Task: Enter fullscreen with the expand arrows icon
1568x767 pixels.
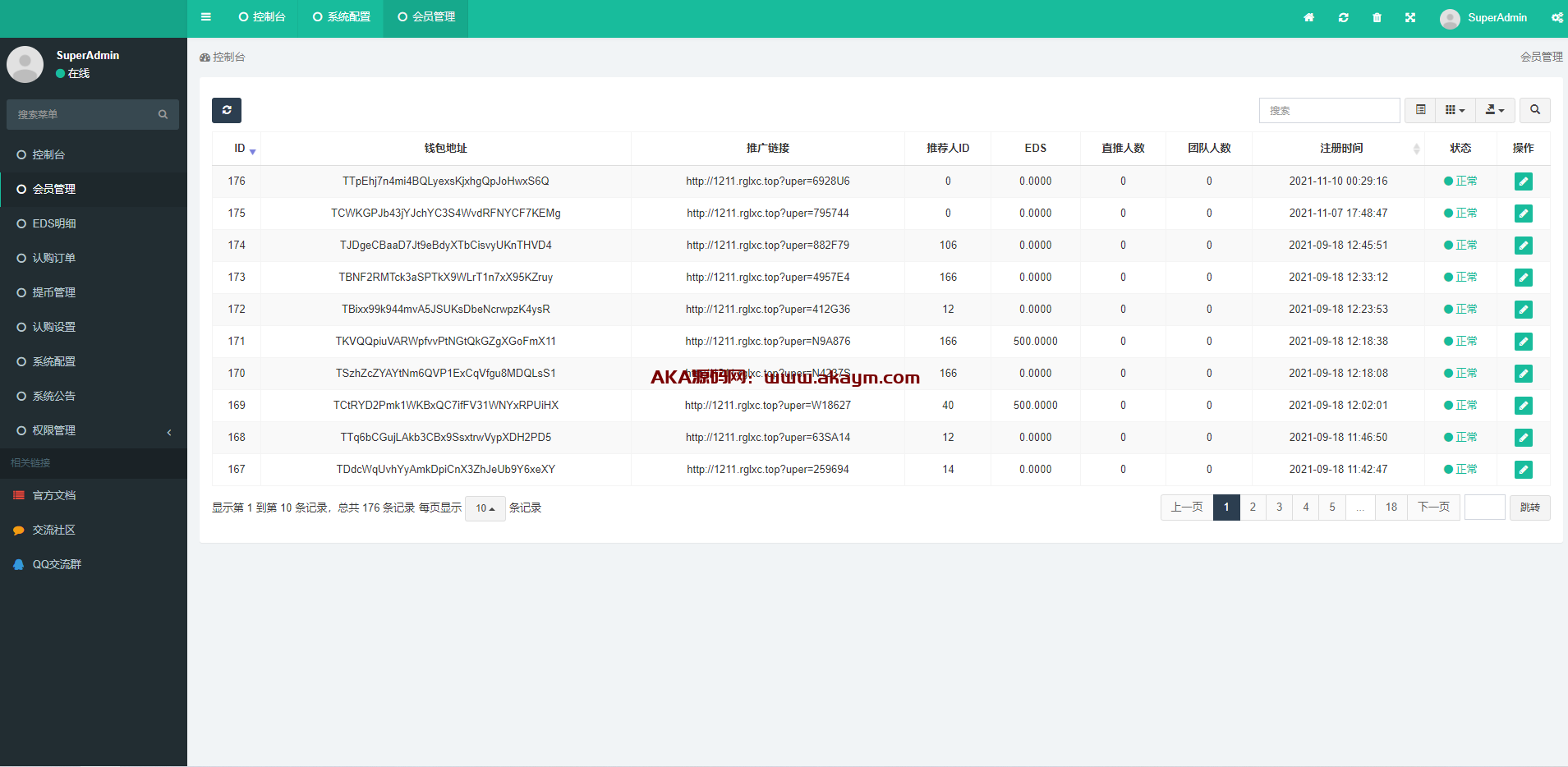Action: point(1410,18)
